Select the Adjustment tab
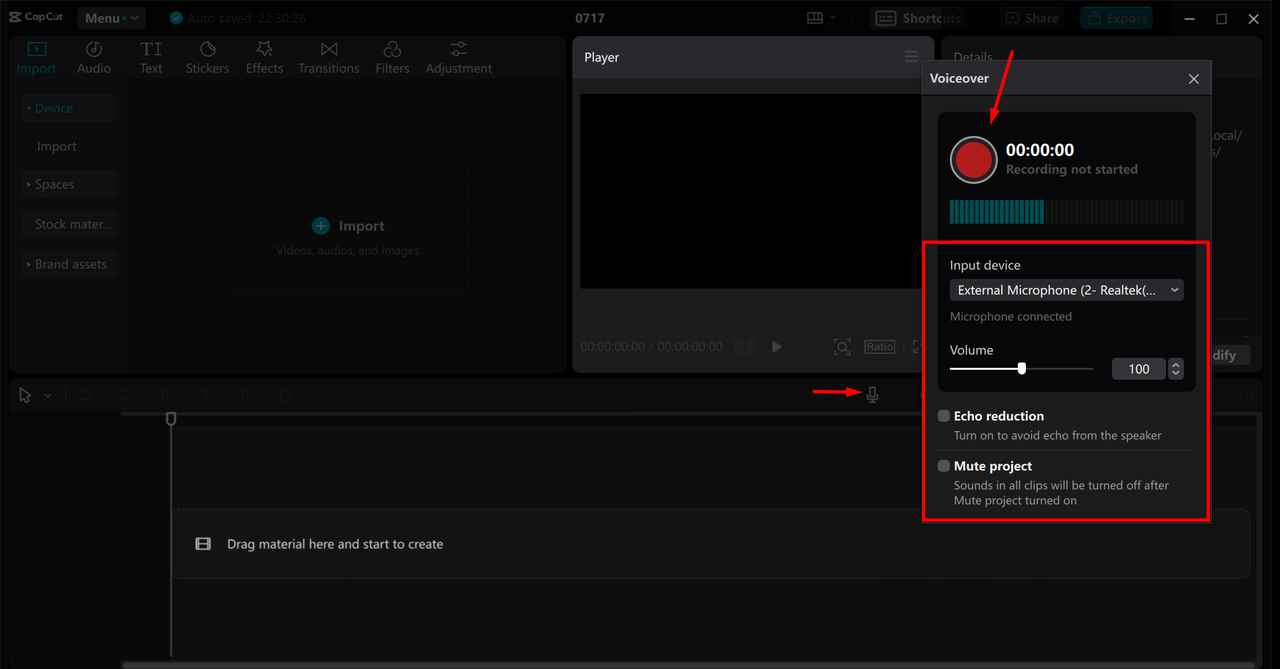This screenshot has height=669, width=1280. 459,58
